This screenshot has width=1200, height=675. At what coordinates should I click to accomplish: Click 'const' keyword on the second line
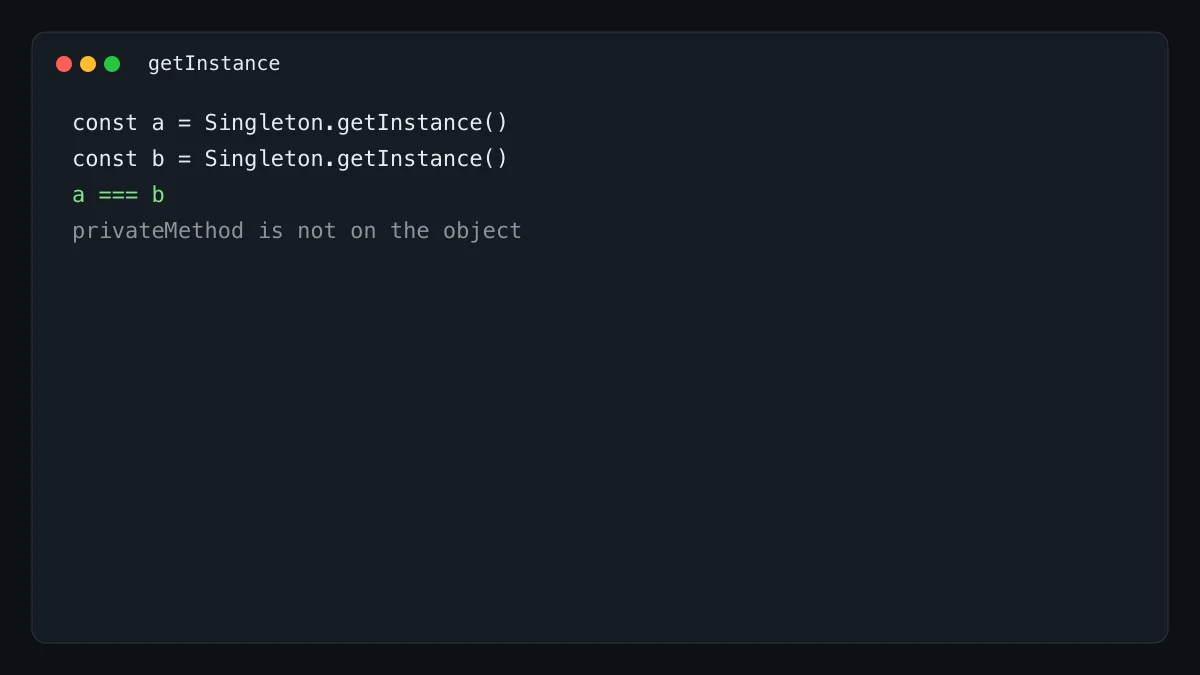click(105, 159)
